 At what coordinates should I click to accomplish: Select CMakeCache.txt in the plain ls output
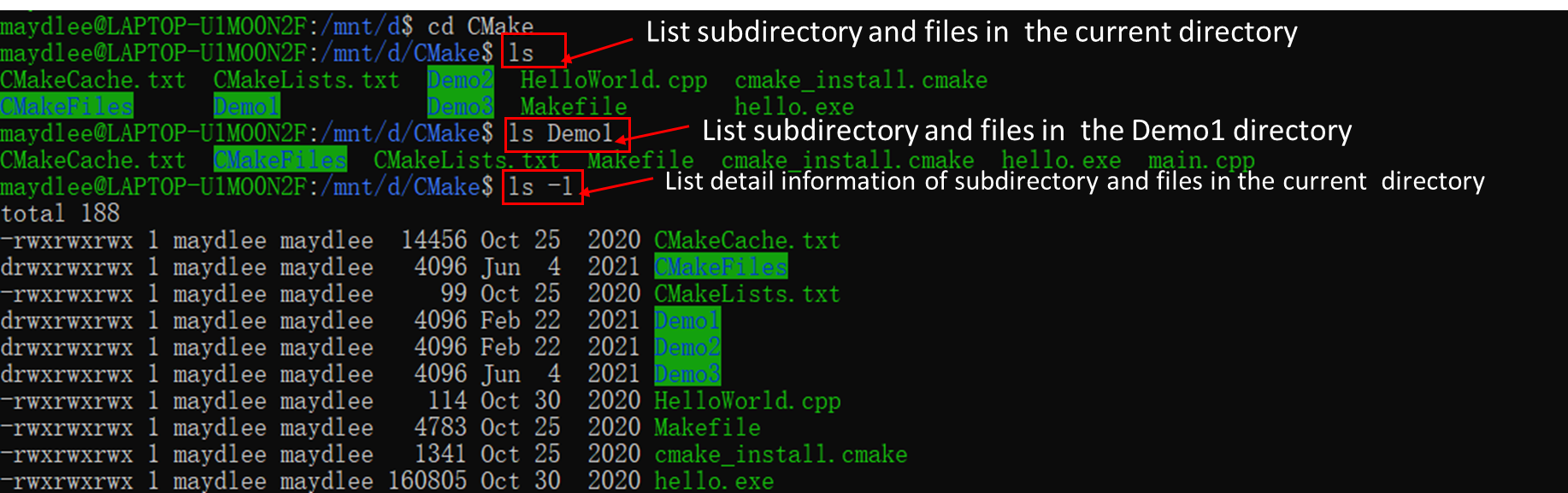92,79
